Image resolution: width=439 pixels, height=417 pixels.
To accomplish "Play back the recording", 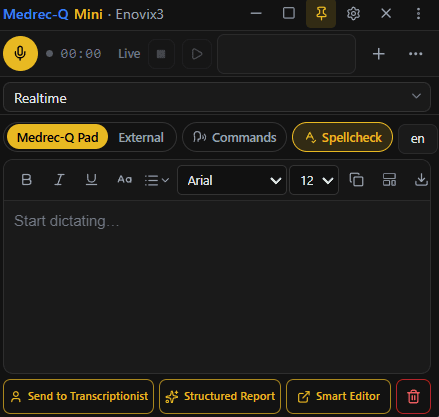I will click(197, 54).
